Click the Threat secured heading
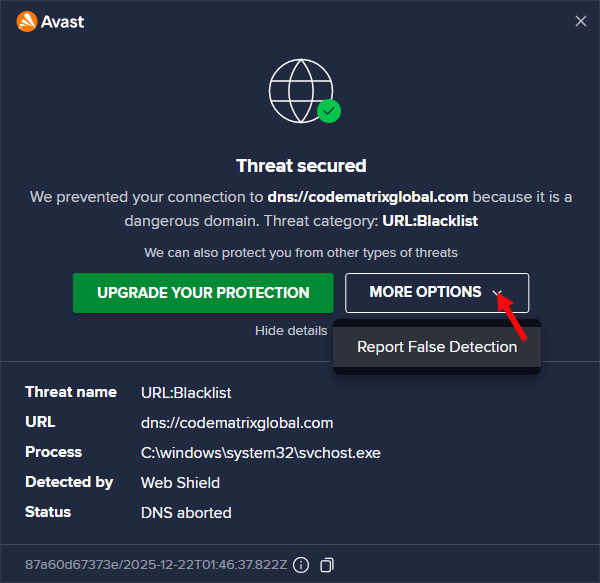 [x=301, y=166]
